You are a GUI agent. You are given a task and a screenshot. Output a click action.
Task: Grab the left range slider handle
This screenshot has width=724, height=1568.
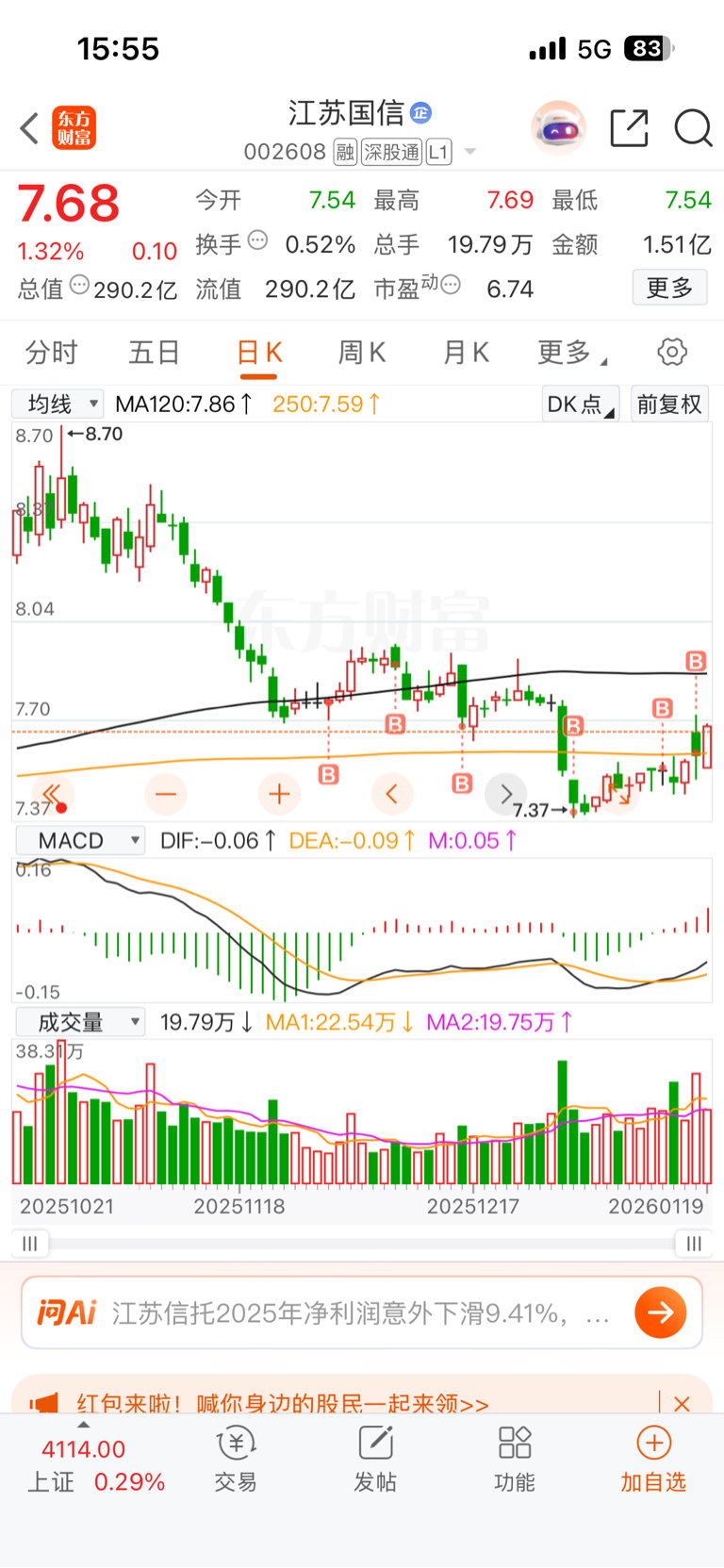[29, 1244]
